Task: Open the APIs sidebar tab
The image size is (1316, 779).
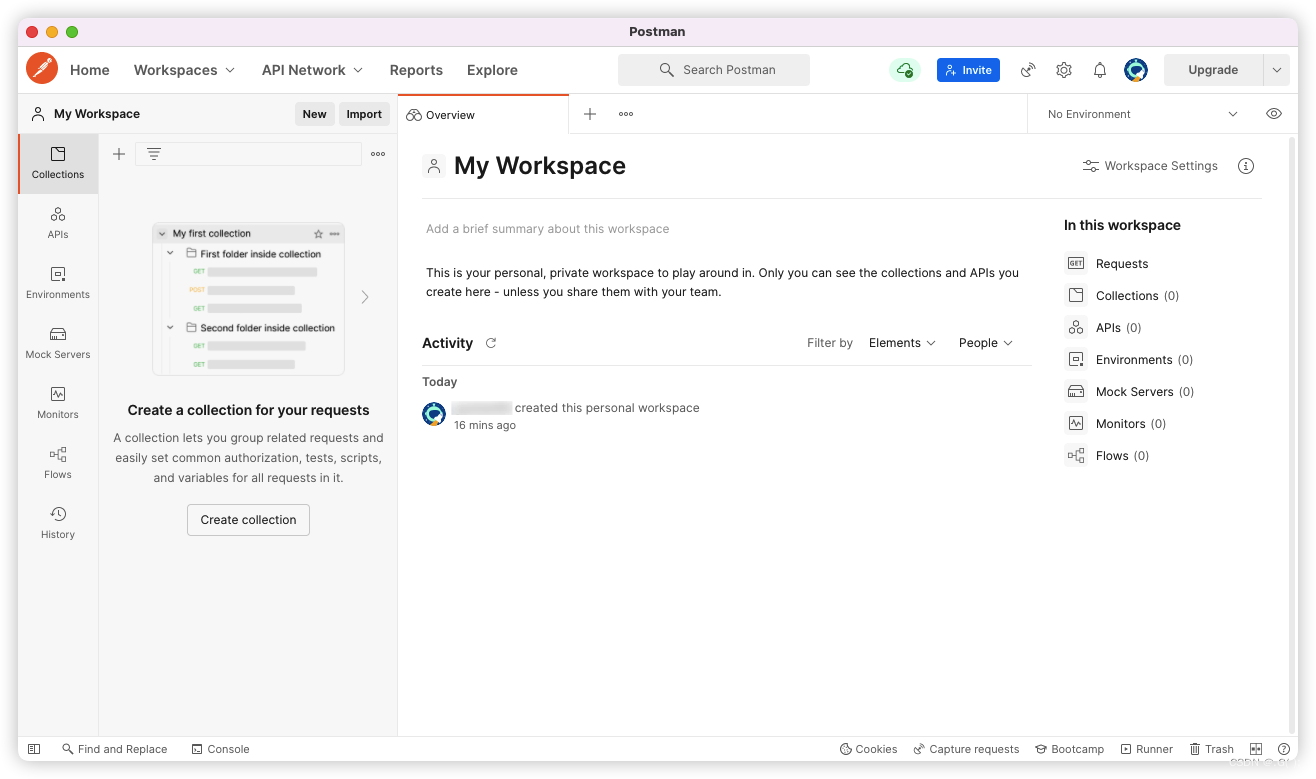Action: tap(58, 223)
